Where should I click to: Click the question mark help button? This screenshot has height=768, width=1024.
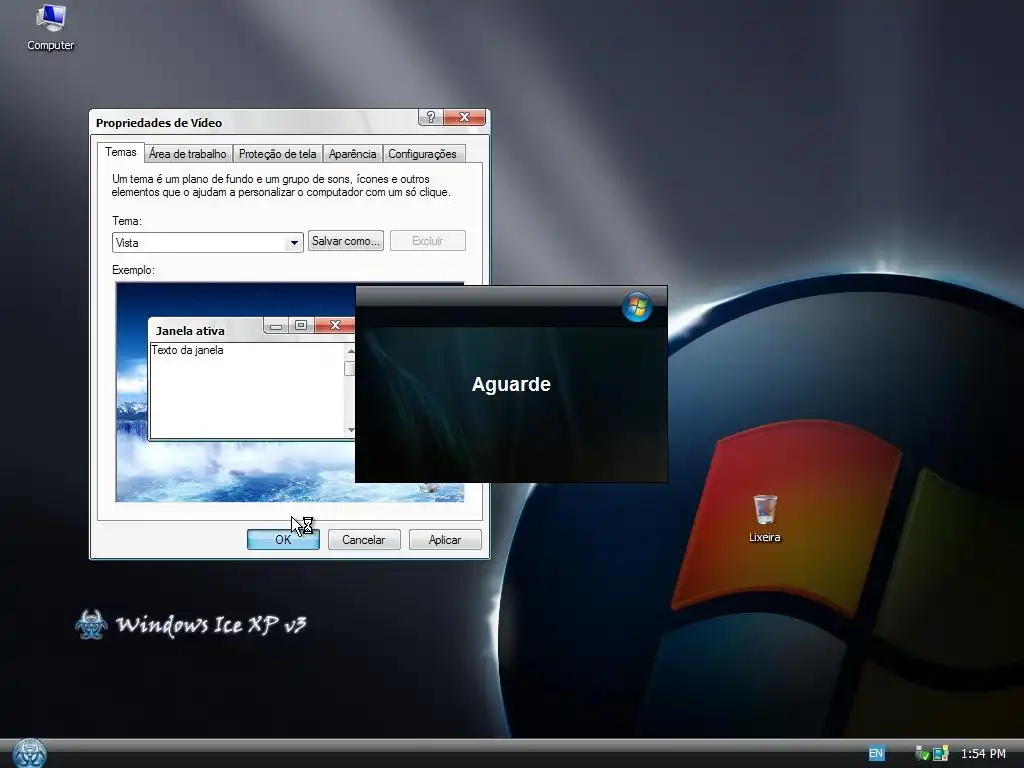430,117
